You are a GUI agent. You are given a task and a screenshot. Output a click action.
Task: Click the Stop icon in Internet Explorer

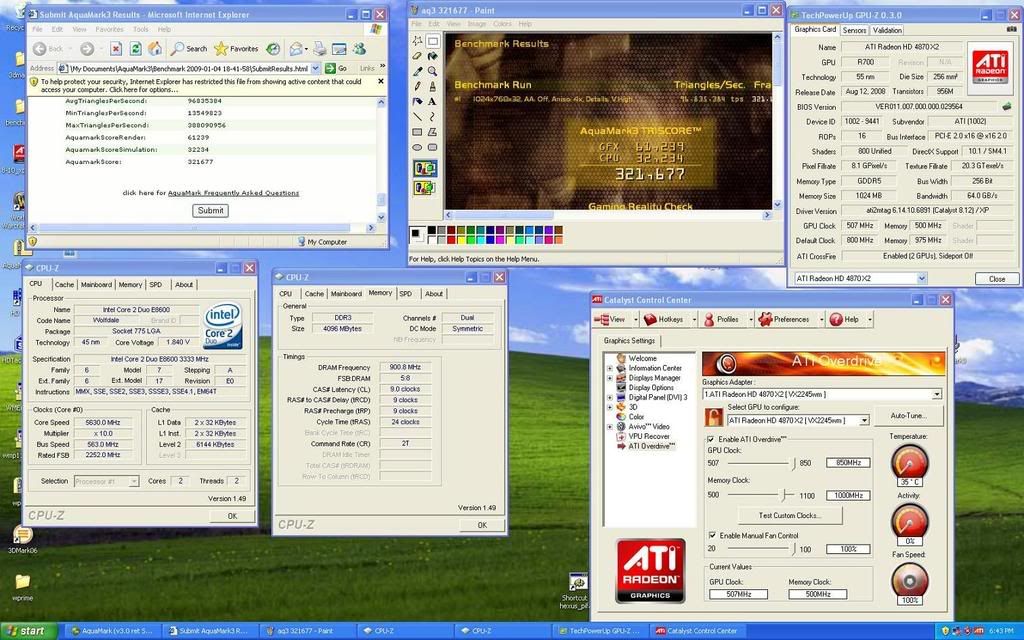click(116, 48)
